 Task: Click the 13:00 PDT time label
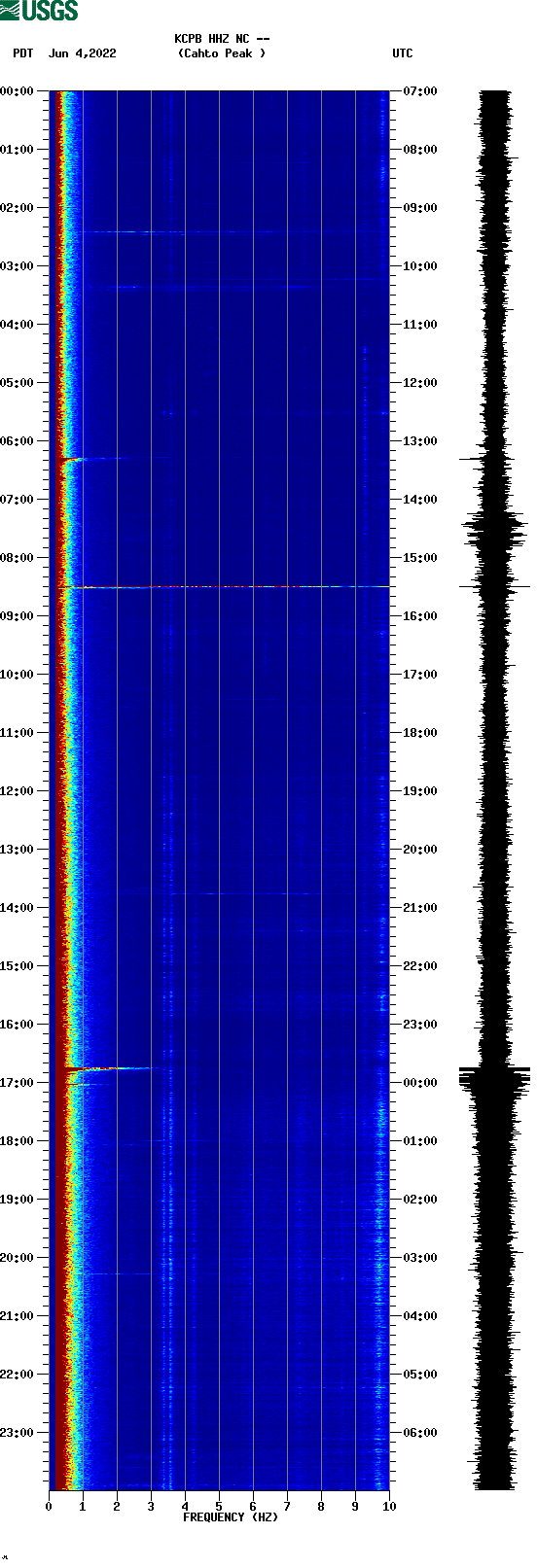18,850
